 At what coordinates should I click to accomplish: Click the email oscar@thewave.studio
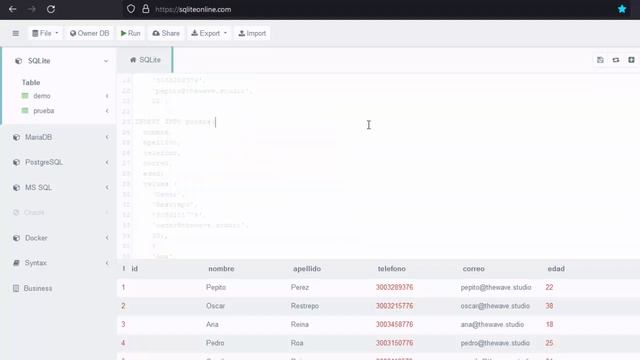coord(495,306)
